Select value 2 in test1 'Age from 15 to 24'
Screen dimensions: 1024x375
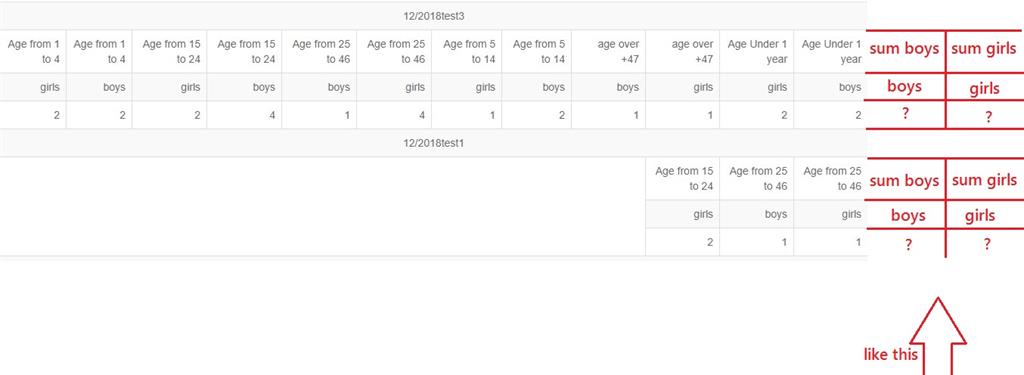click(x=710, y=242)
